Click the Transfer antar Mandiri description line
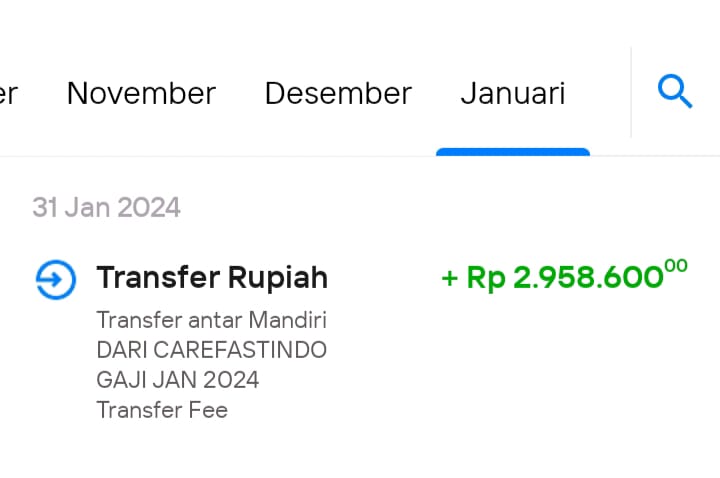 click(212, 320)
